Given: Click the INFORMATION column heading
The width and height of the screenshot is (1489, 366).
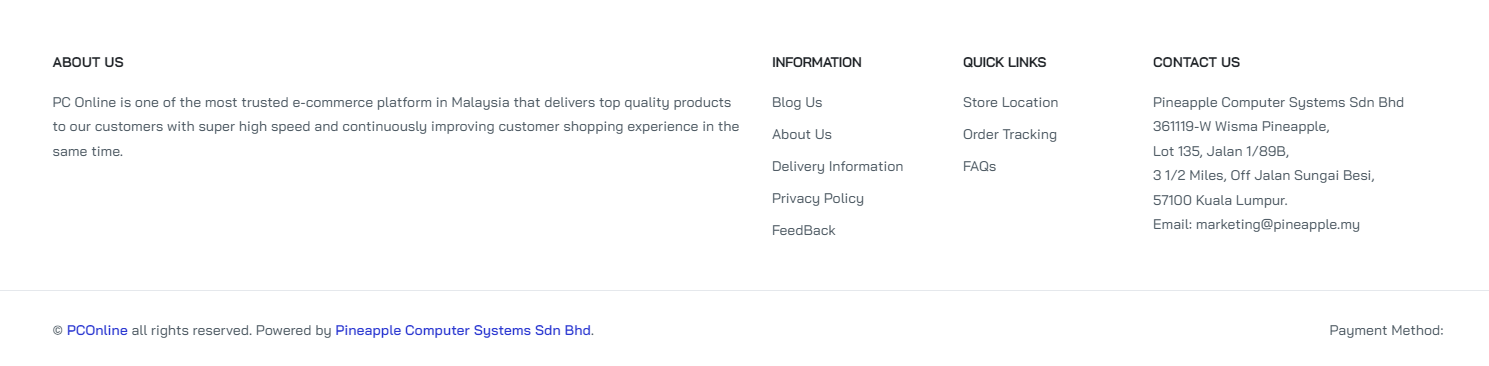Looking at the screenshot, I should 816,62.
